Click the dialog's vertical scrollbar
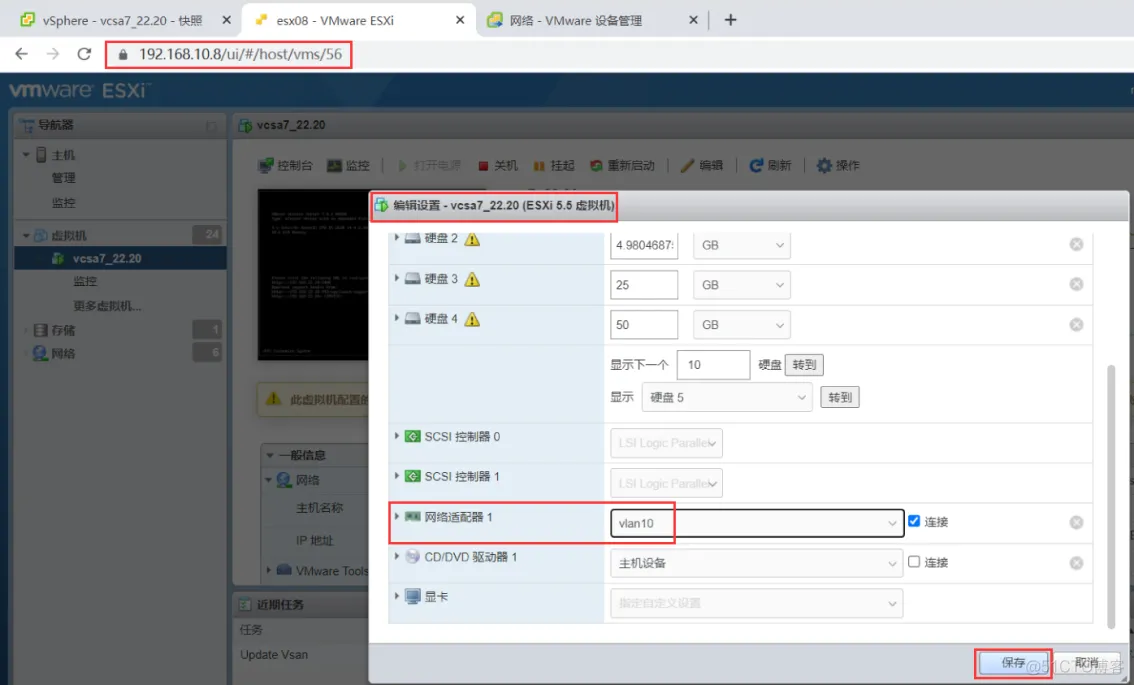Screen dimensions: 1134x685 coord(1112,496)
